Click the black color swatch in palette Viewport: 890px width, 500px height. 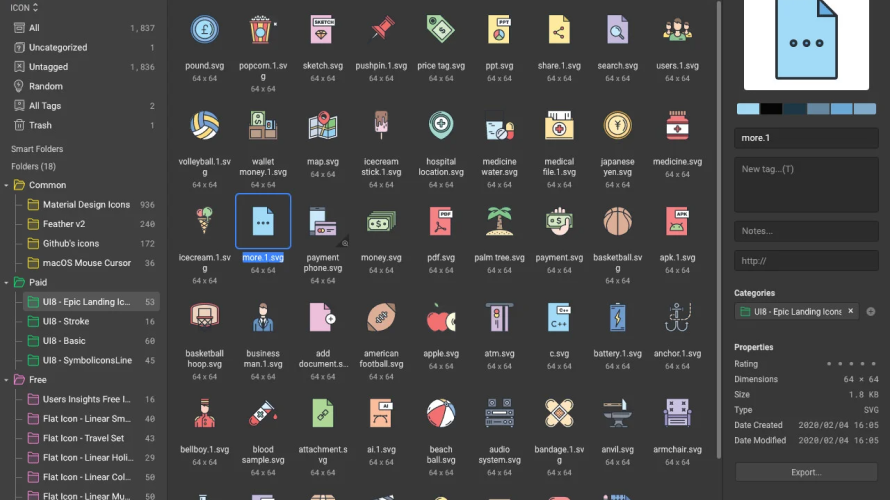[x=771, y=109]
